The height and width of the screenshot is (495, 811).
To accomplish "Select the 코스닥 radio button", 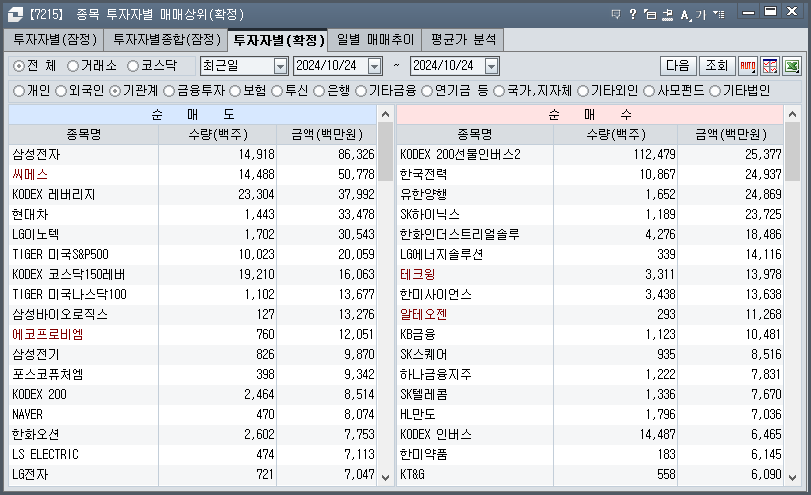I will [133, 66].
